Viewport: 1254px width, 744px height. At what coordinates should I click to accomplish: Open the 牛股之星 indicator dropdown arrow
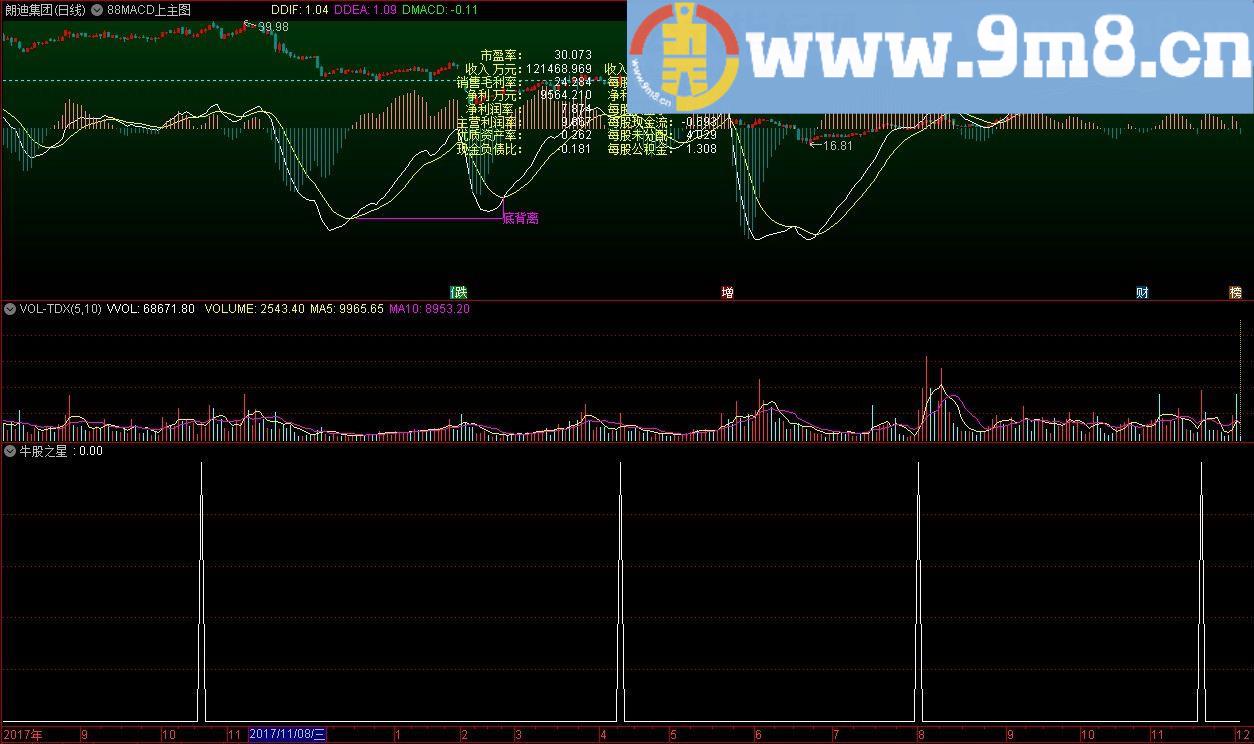(x=10, y=451)
